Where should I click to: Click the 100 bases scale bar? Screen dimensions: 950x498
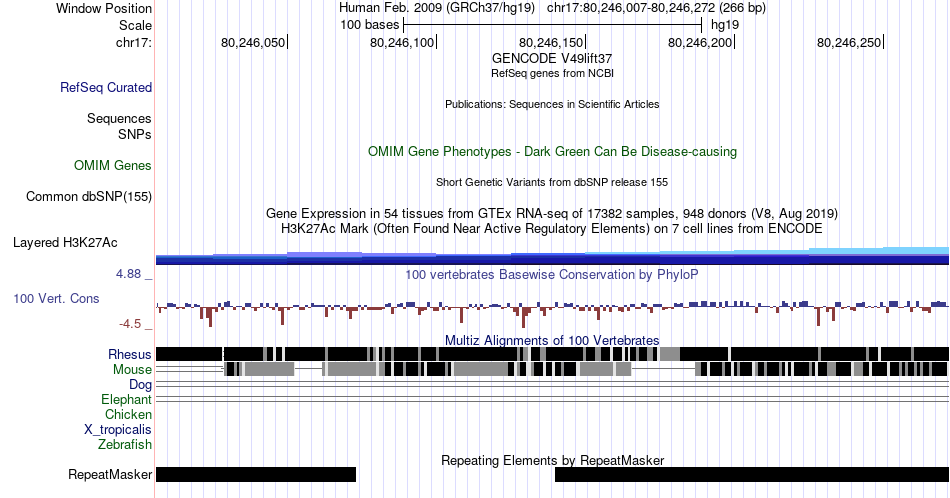coord(552,25)
